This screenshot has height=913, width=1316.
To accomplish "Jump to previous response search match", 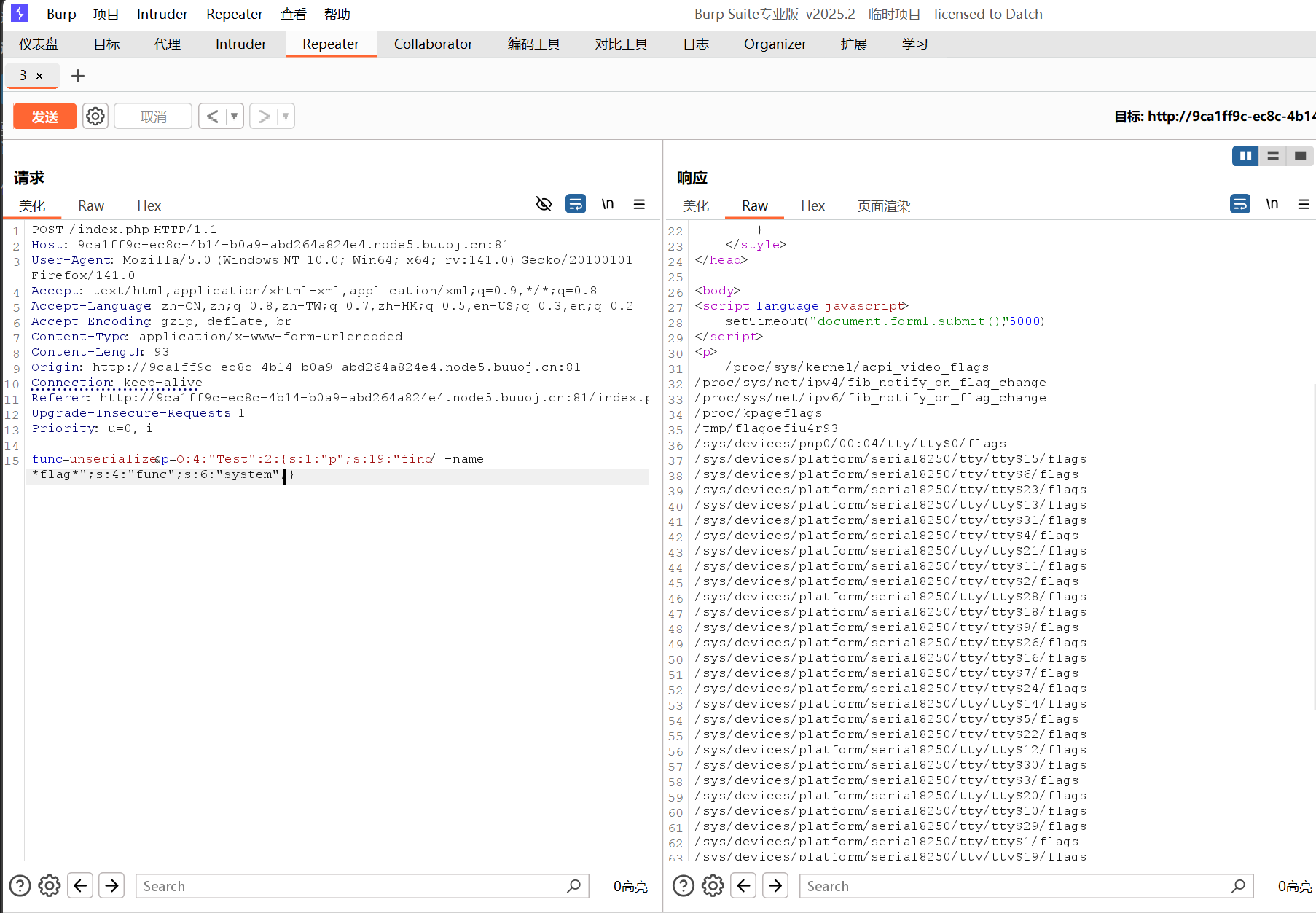I will click(x=743, y=885).
